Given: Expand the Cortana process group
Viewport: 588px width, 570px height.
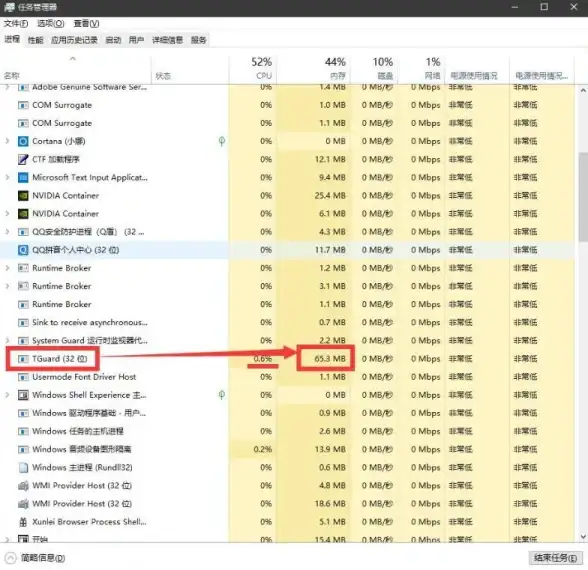Looking at the screenshot, I should pyautogui.click(x=7, y=141).
